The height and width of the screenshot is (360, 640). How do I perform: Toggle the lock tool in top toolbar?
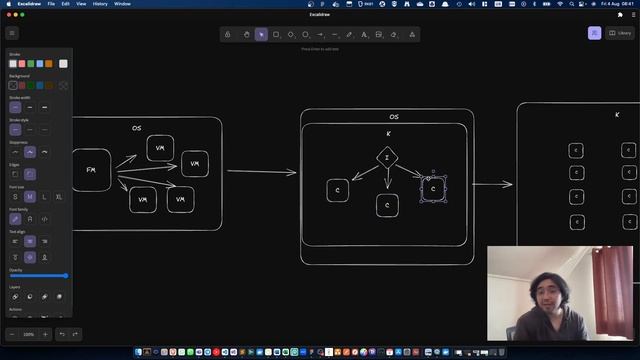tap(228, 35)
